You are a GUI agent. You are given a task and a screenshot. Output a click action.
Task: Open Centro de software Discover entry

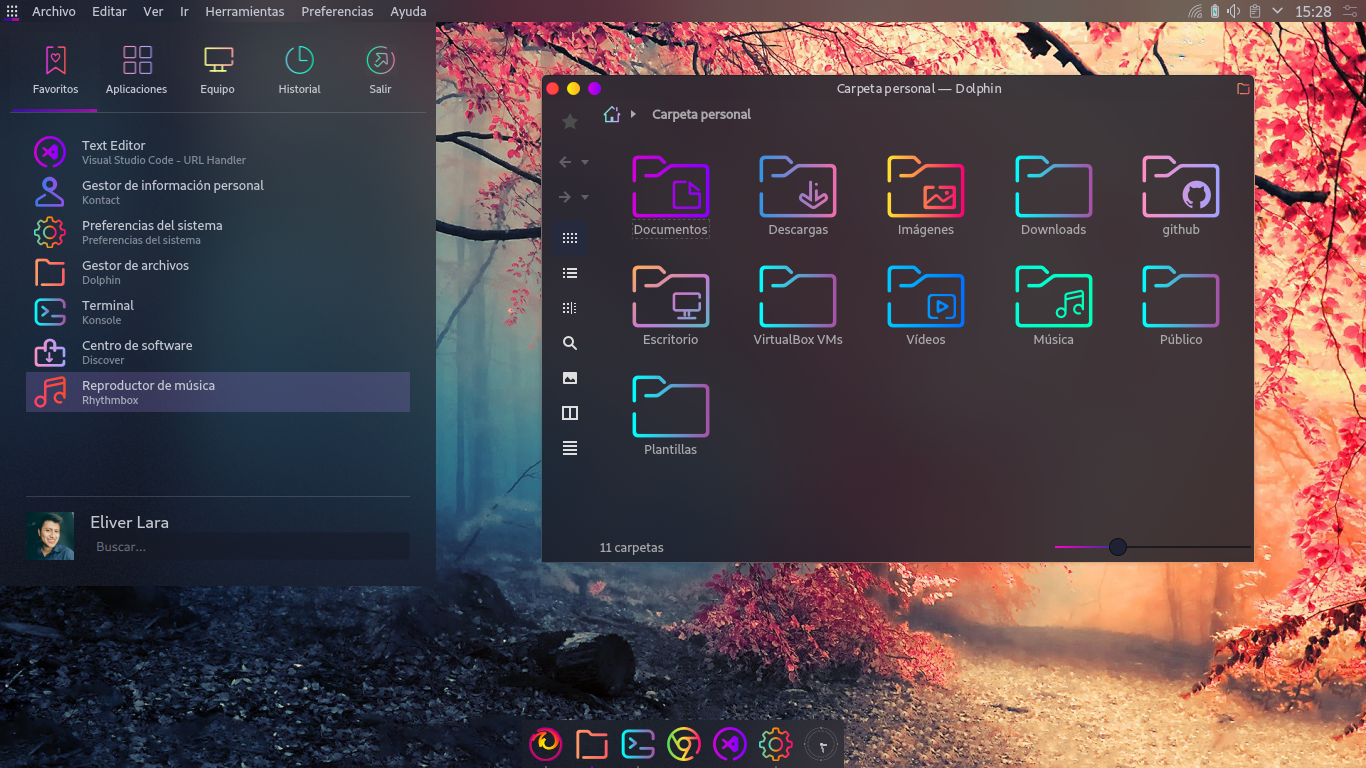click(137, 352)
